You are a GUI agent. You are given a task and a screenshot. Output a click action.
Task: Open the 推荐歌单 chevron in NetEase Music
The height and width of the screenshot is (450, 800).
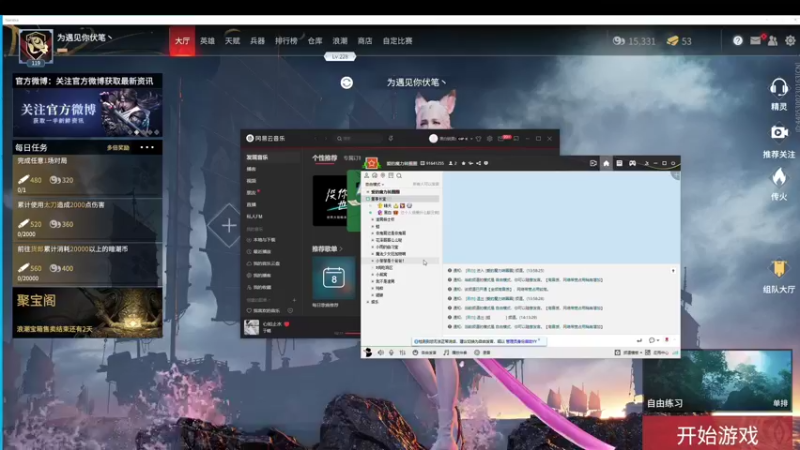341,249
